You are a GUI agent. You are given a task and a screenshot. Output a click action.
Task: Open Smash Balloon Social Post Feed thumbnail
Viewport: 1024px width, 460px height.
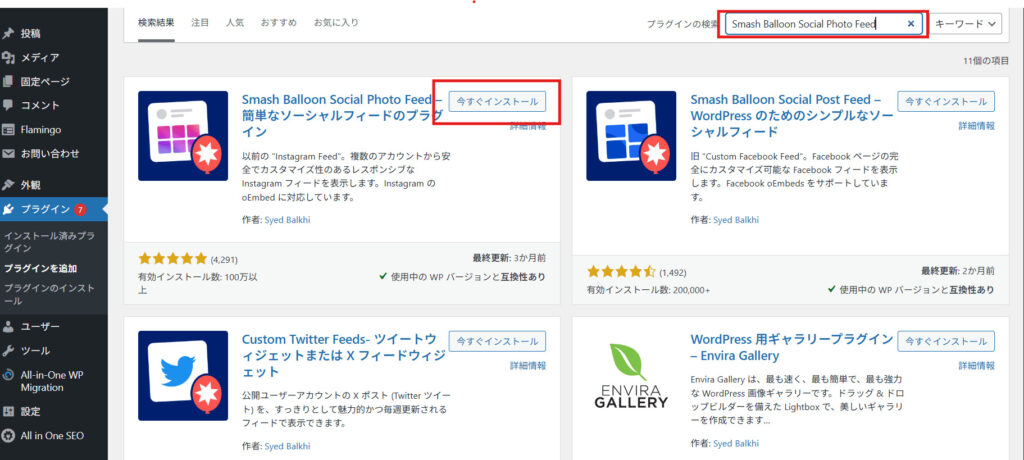(631, 136)
